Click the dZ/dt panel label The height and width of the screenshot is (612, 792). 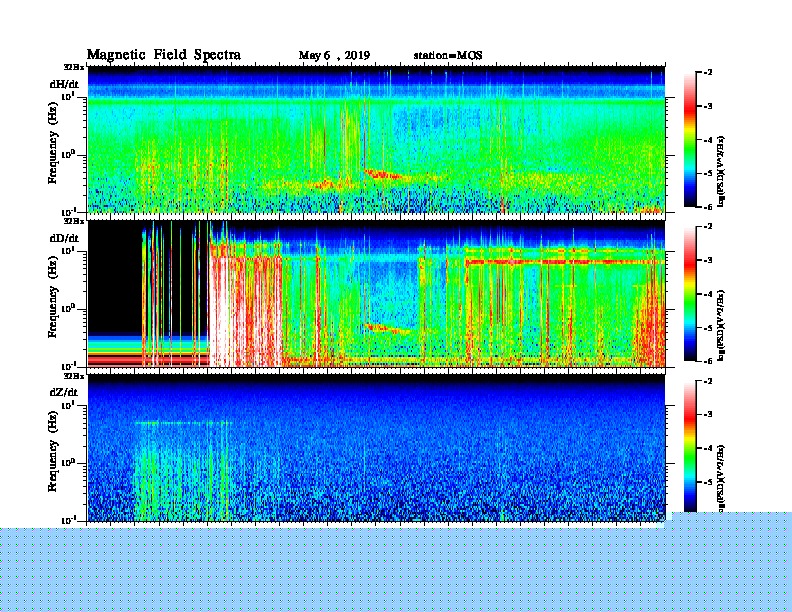[64, 392]
